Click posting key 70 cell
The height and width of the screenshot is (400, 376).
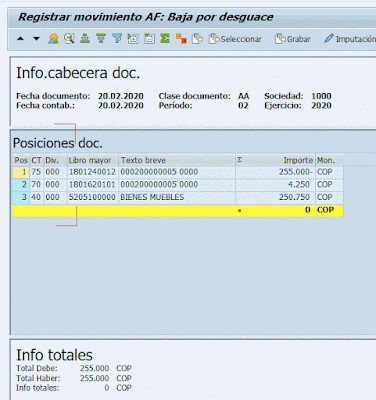tap(36, 185)
